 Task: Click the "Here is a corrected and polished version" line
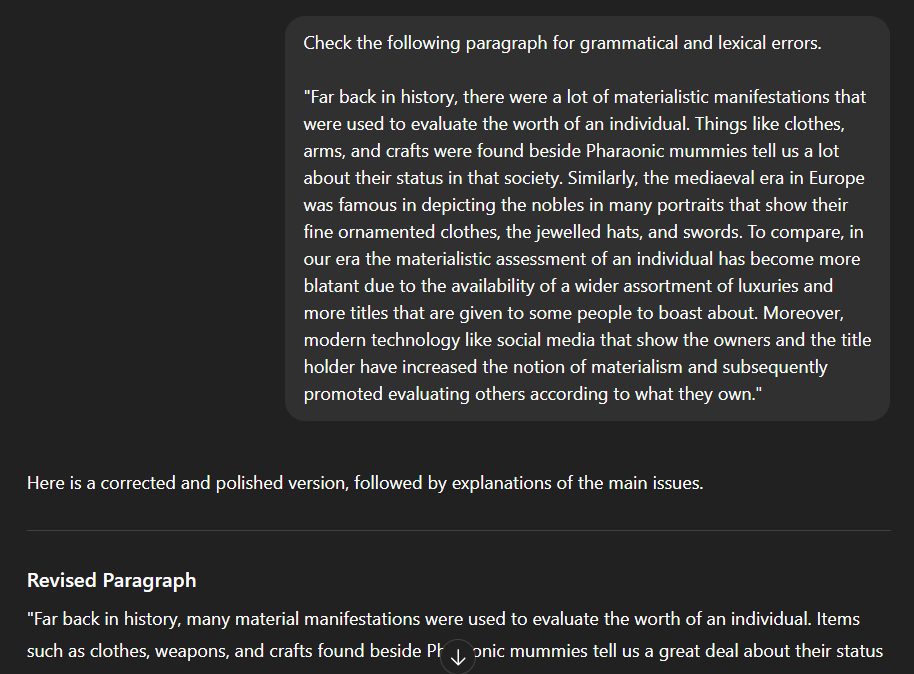pyautogui.click(x=365, y=483)
